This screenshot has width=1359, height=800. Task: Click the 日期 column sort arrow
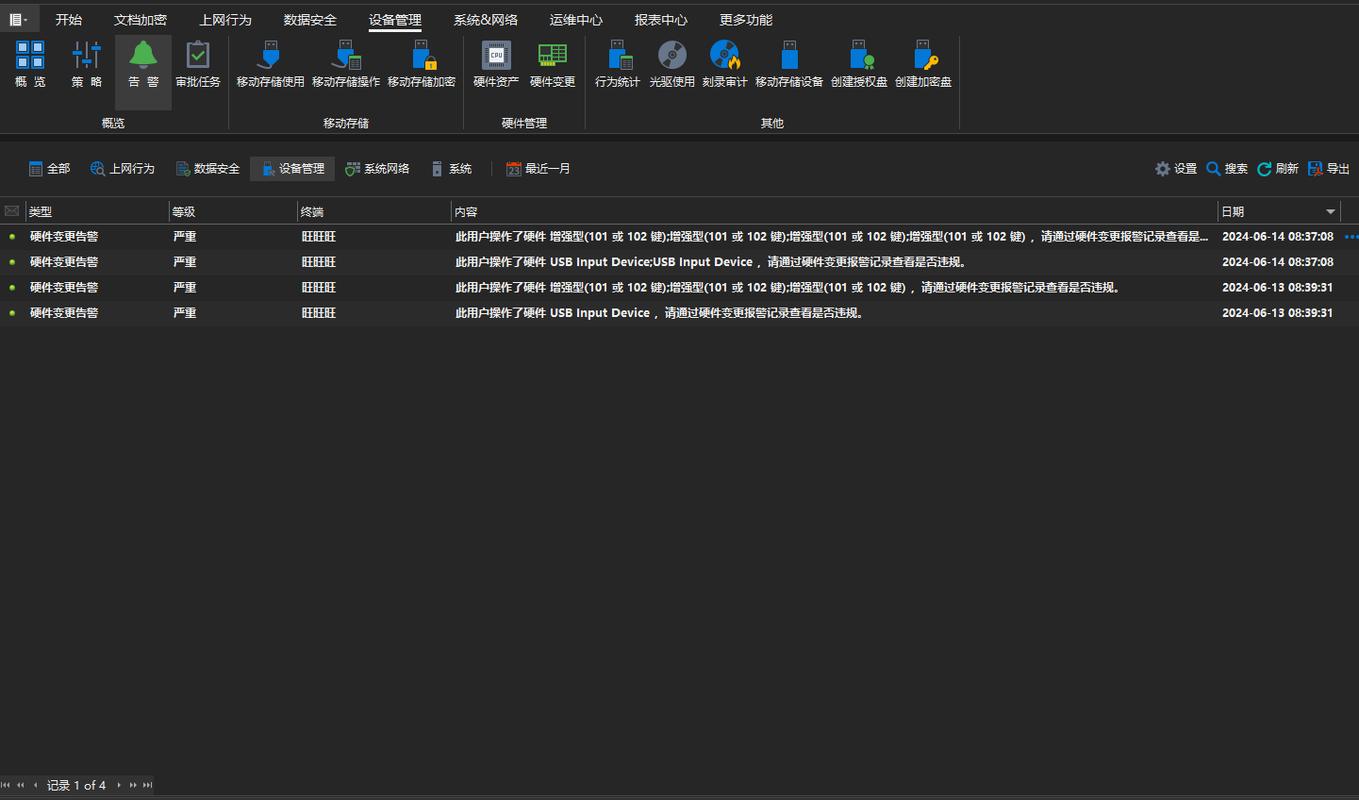tap(1331, 212)
